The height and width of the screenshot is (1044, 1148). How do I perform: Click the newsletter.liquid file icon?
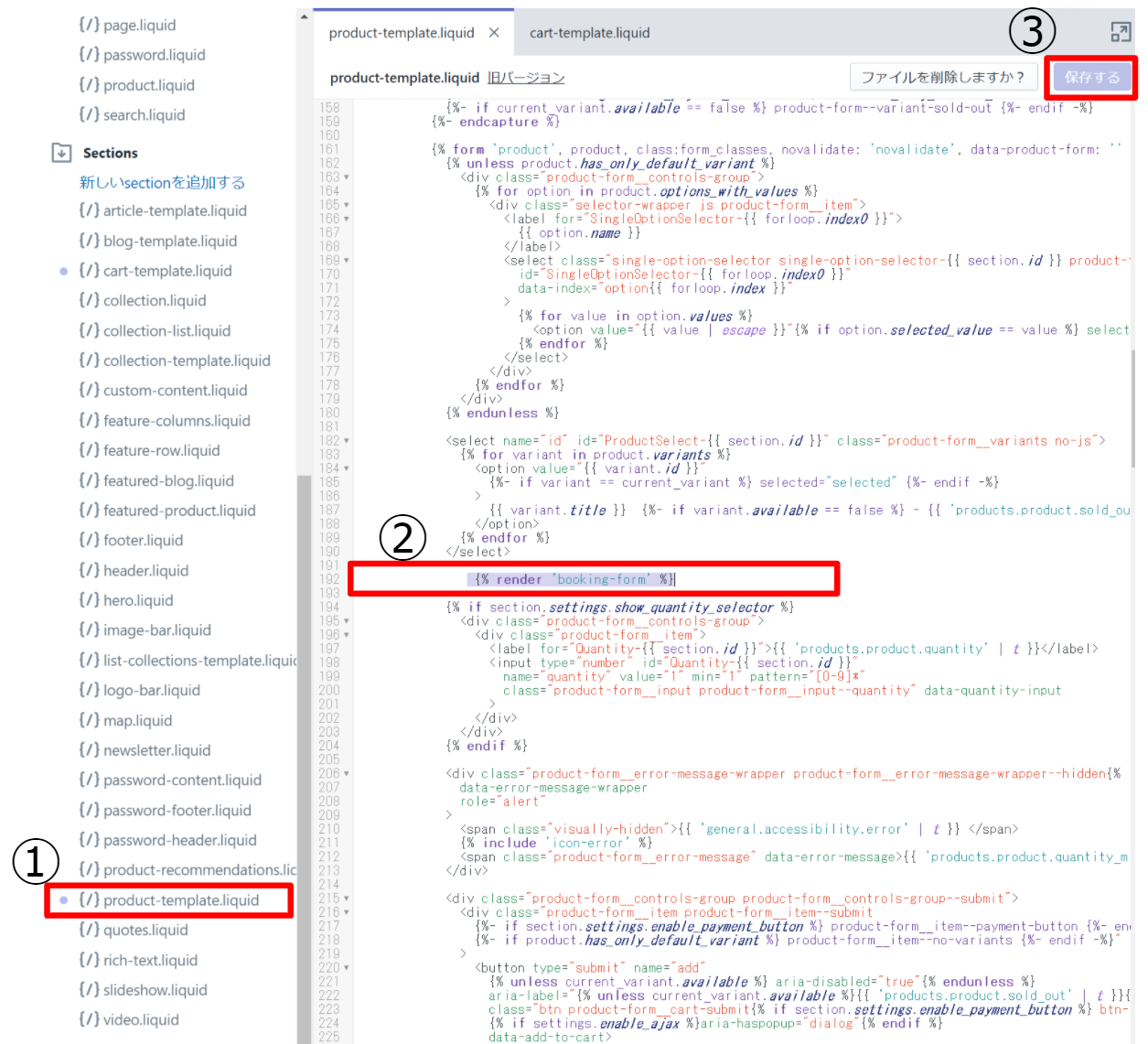pyautogui.click(x=89, y=750)
